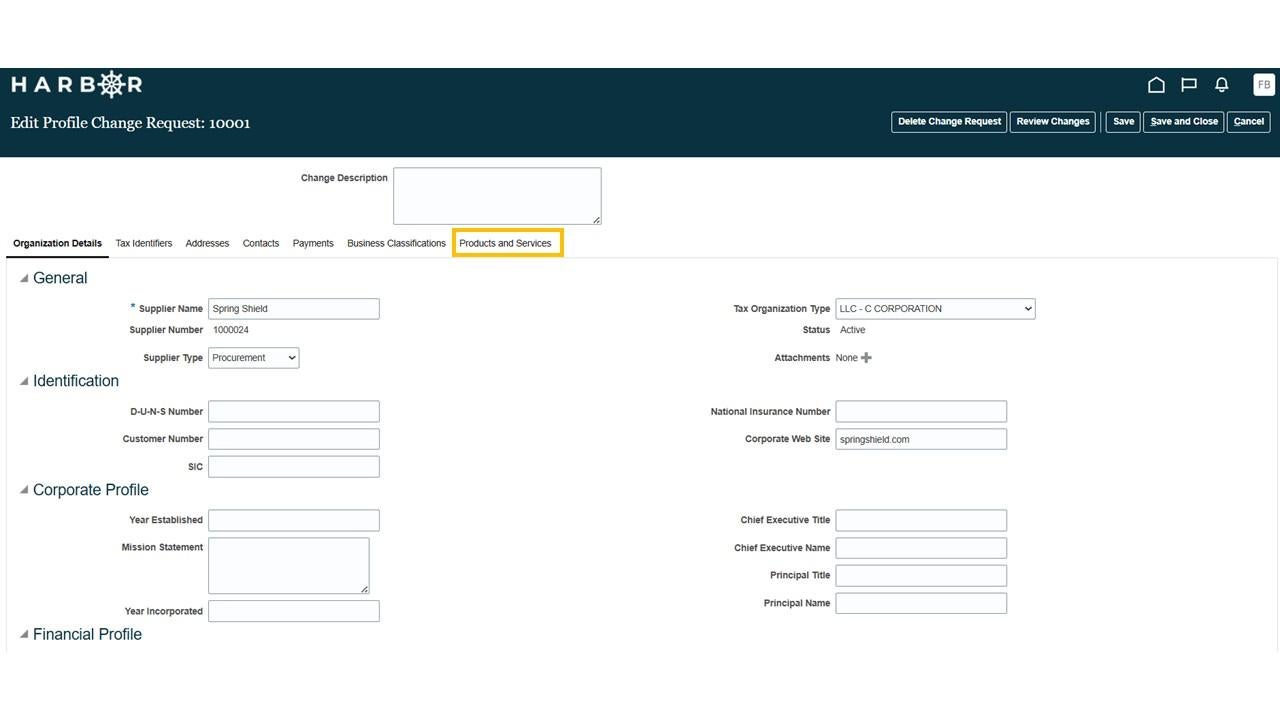The width and height of the screenshot is (1280, 720).
Task: Open the Notifications bell icon
Action: tap(1221, 85)
